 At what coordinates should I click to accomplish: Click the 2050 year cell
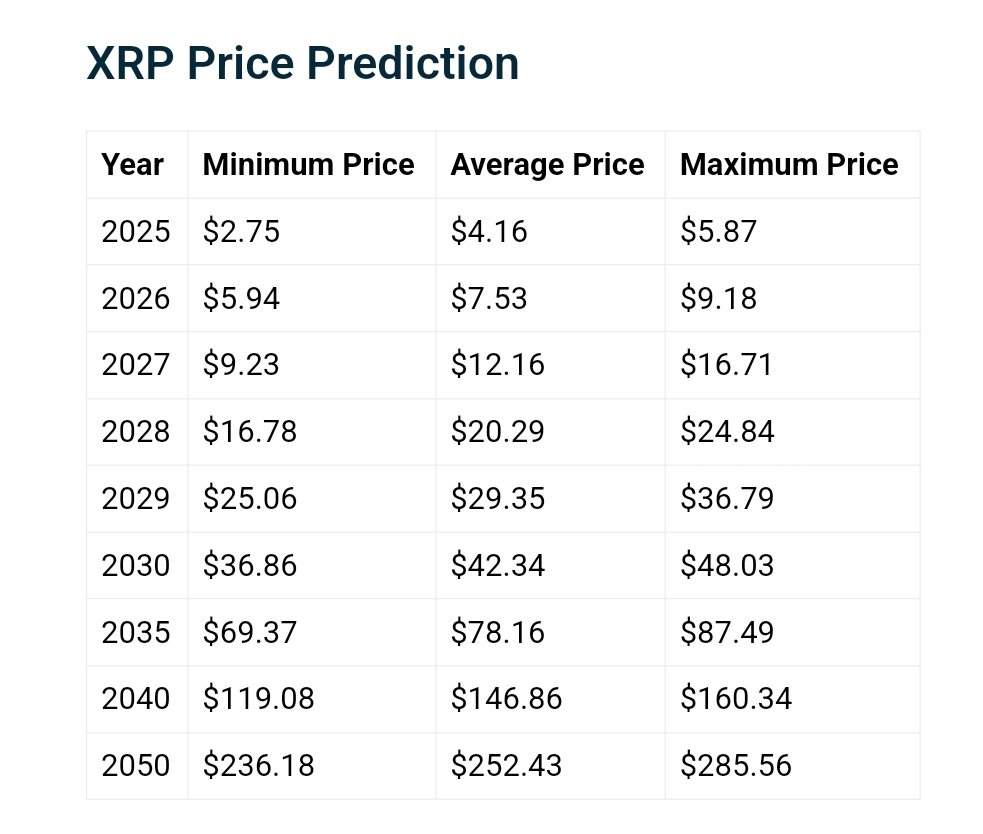tap(136, 765)
